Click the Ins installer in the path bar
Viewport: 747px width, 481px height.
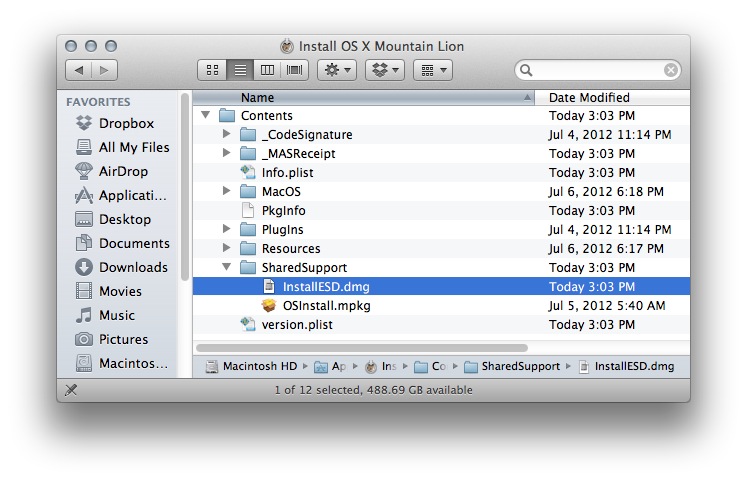point(380,366)
